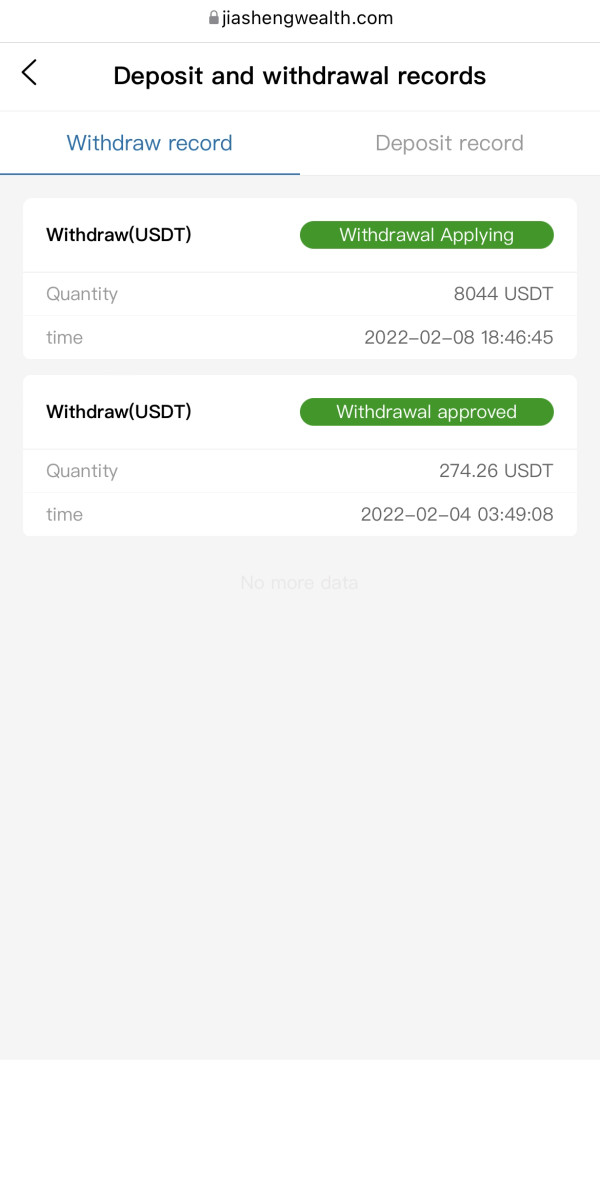Tap the 2022-02-08 18:46:45 timestamp
The width and height of the screenshot is (600, 1187).
click(459, 338)
